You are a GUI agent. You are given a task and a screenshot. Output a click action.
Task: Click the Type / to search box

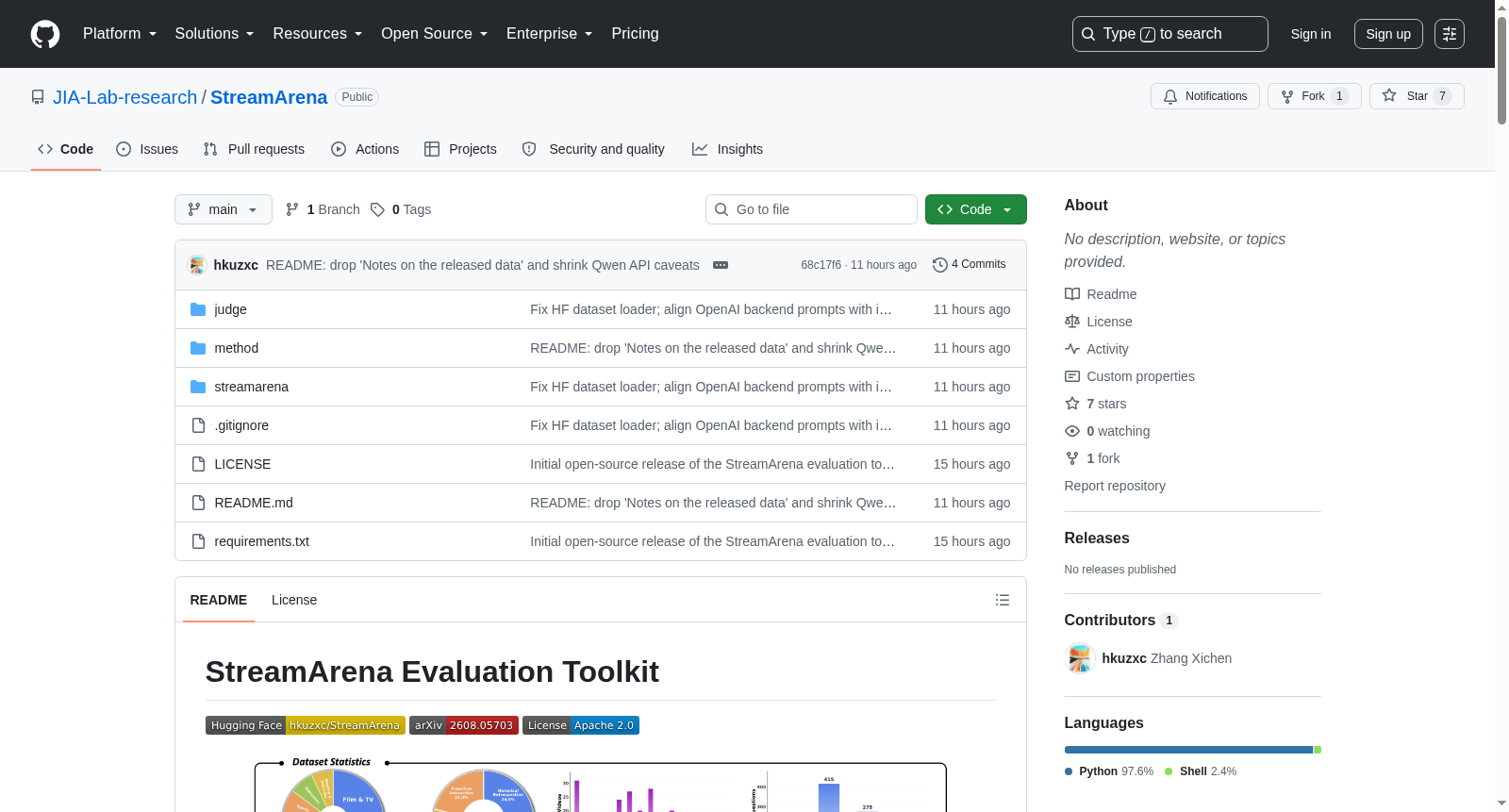1170,34
